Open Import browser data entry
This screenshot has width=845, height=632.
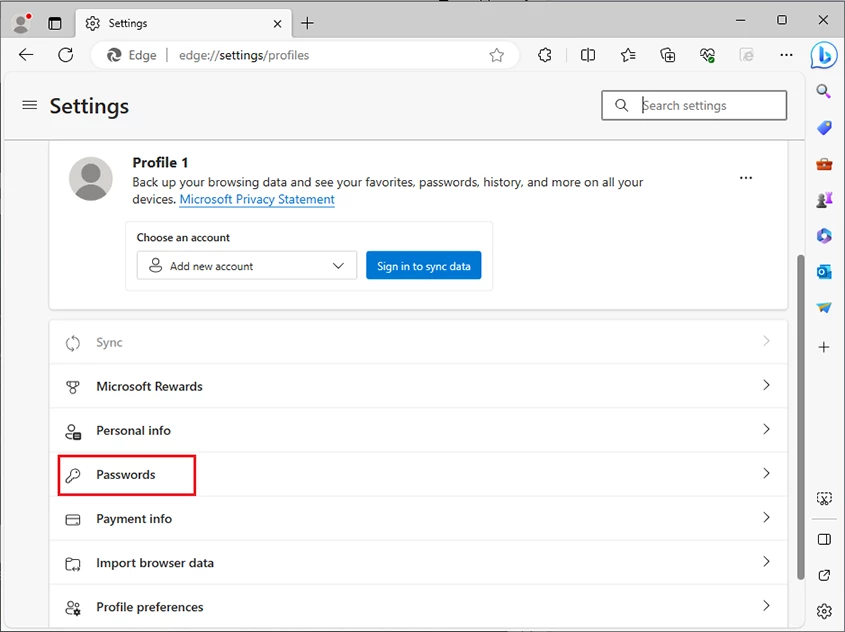[418, 563]
